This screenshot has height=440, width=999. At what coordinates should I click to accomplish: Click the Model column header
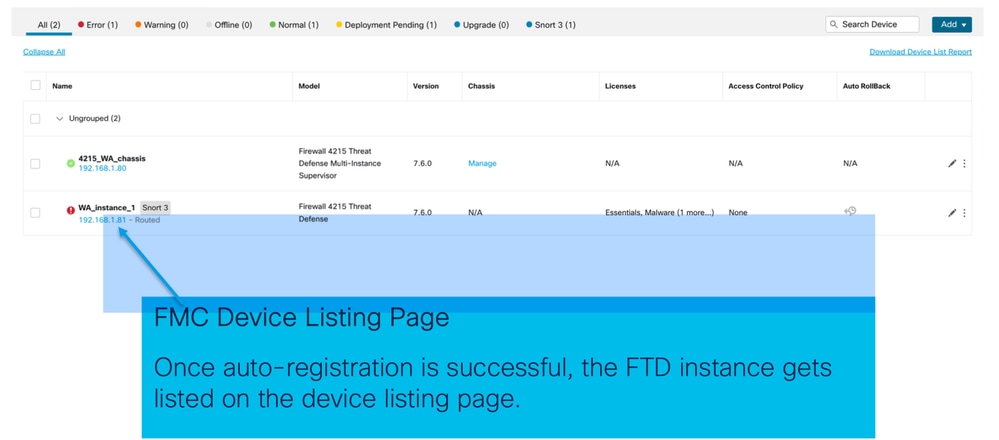pos(309,86)
